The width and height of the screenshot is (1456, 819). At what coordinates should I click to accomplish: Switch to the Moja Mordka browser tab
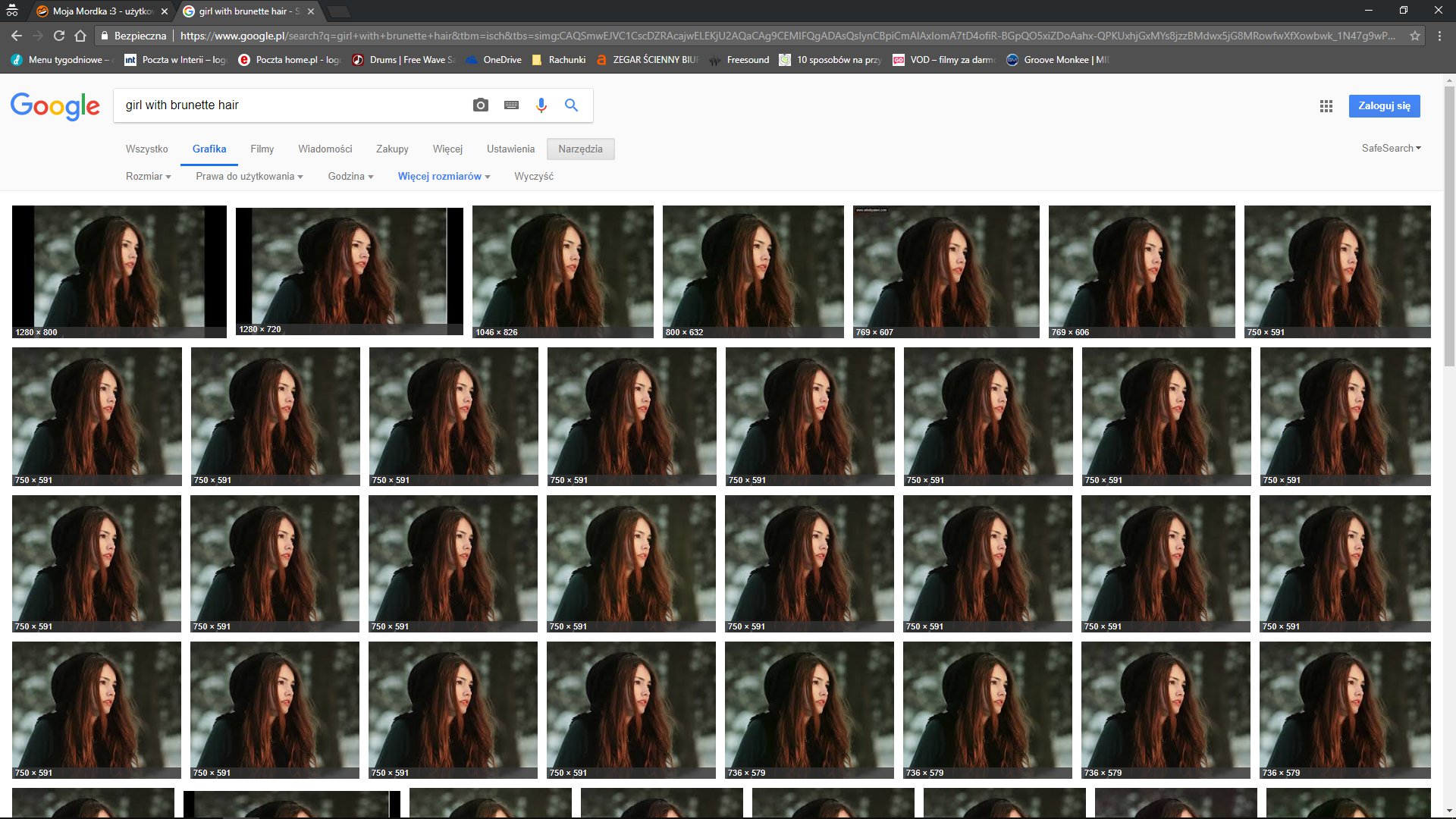click(102, 11)
